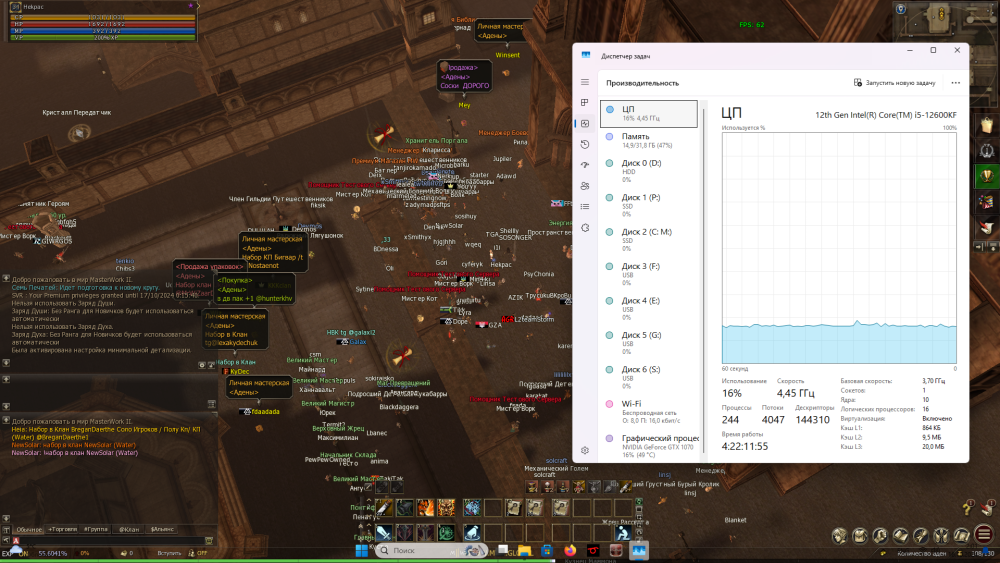1000x563 pixels.
Task: Open the three-dots more options menu
Action: [955, 83]
